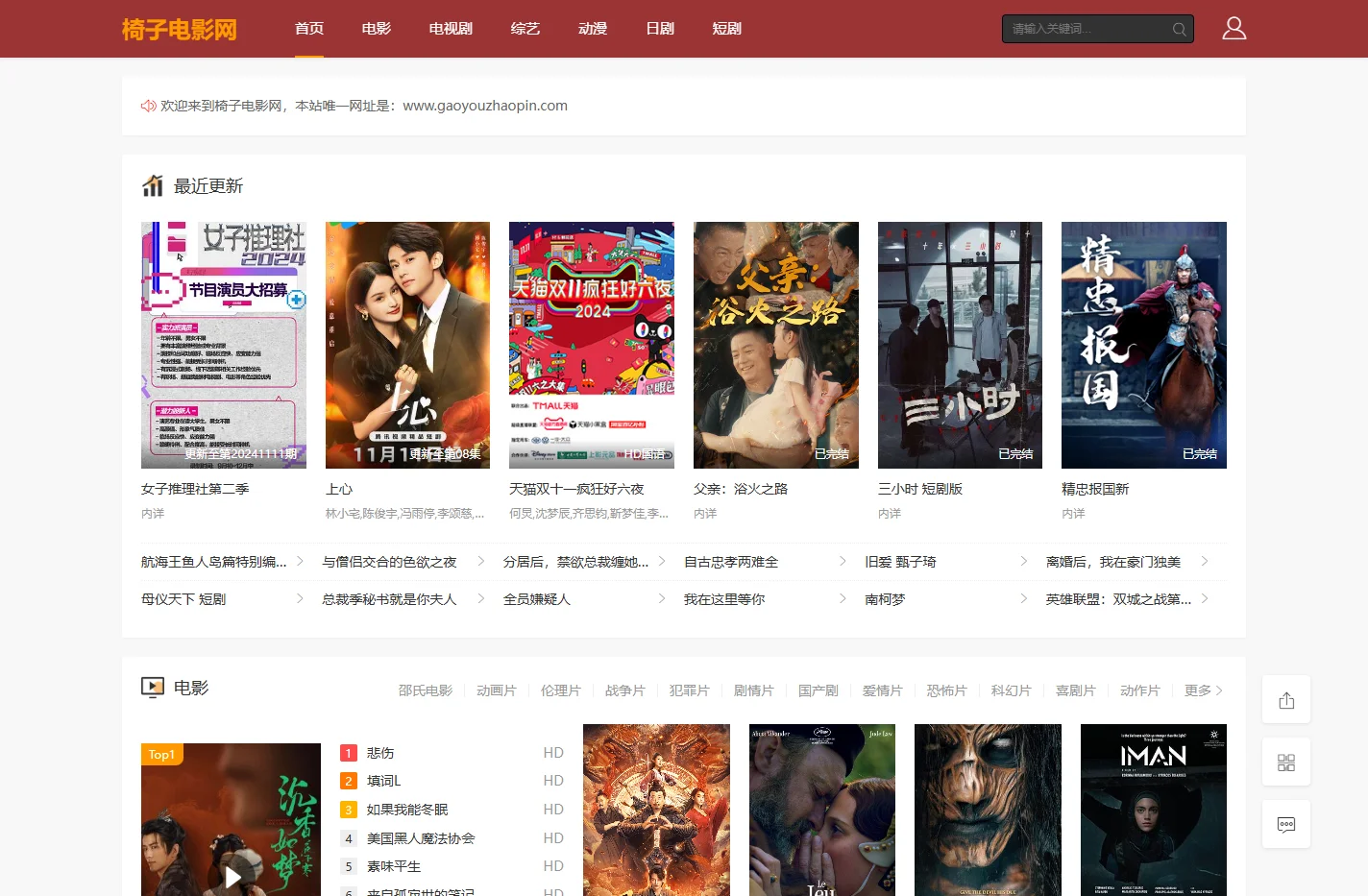Click the 电影 section screen icon
Screen dimensions: 1368x896
(x=153, y=688)
